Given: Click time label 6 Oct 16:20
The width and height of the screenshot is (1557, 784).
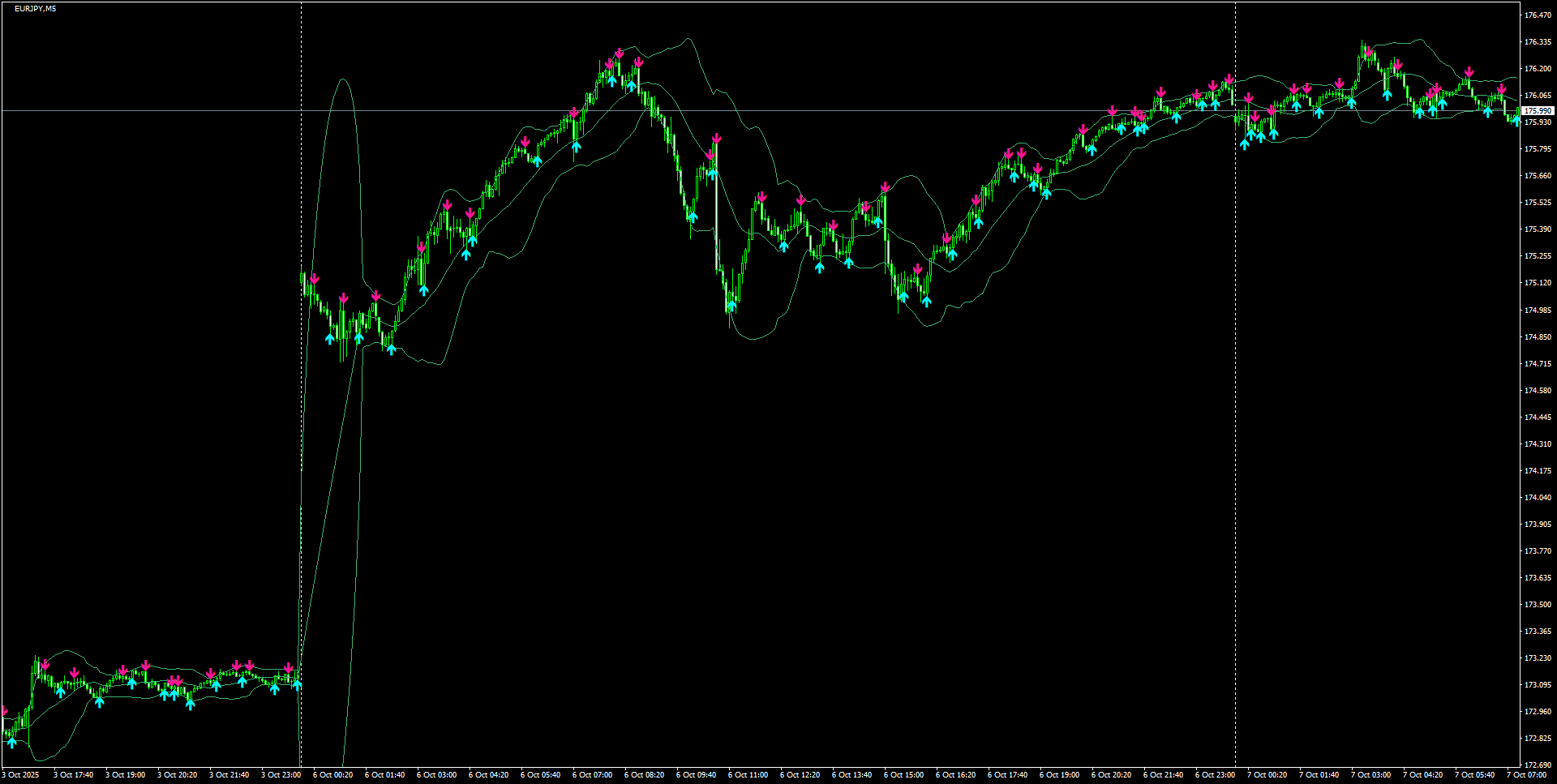Looking at the screenshot, I should tap(955, 775).
